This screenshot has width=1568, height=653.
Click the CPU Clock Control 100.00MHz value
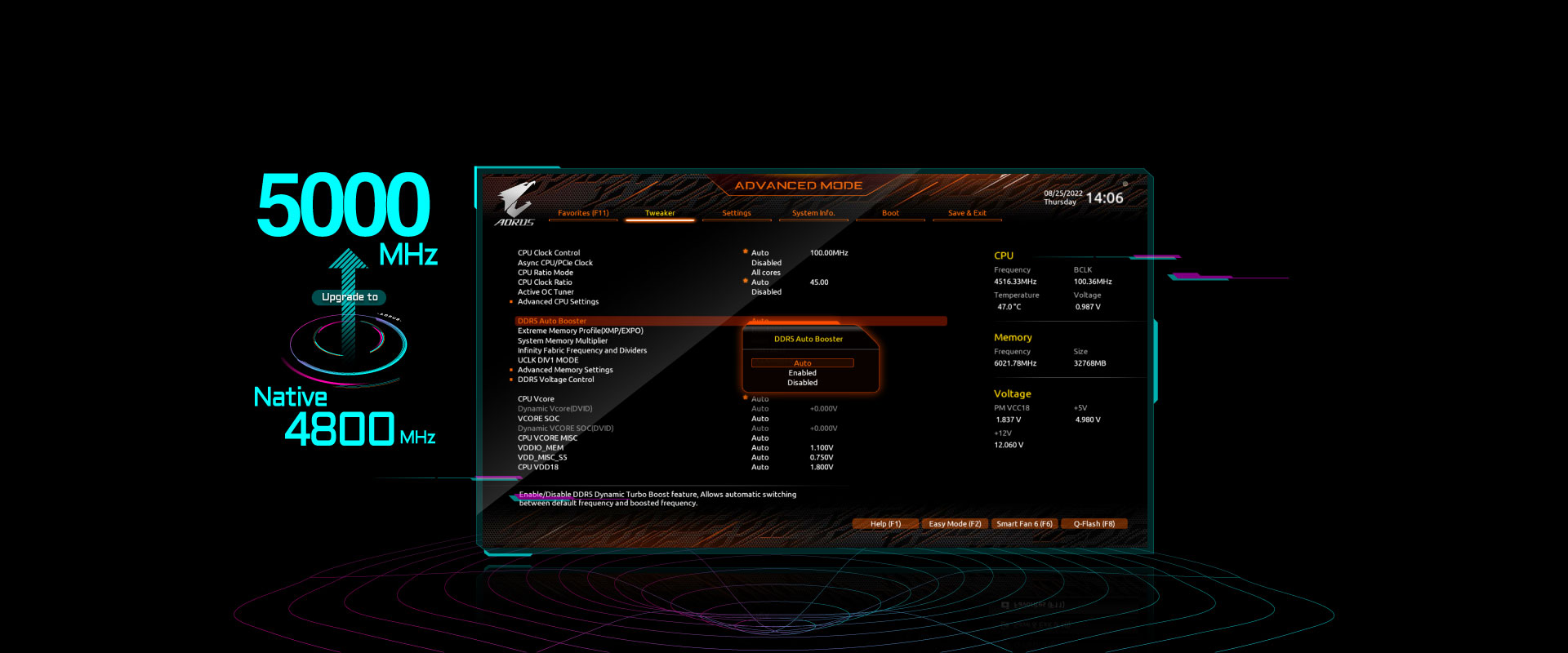tap(828, 253)
